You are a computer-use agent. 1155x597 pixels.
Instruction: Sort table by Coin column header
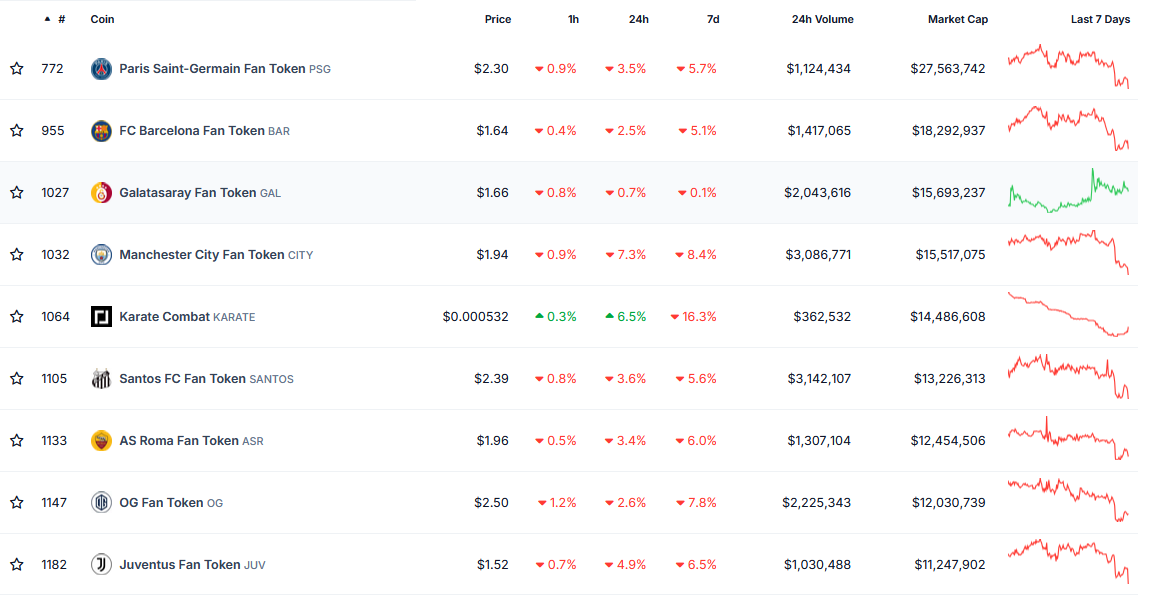coord(102,19)
